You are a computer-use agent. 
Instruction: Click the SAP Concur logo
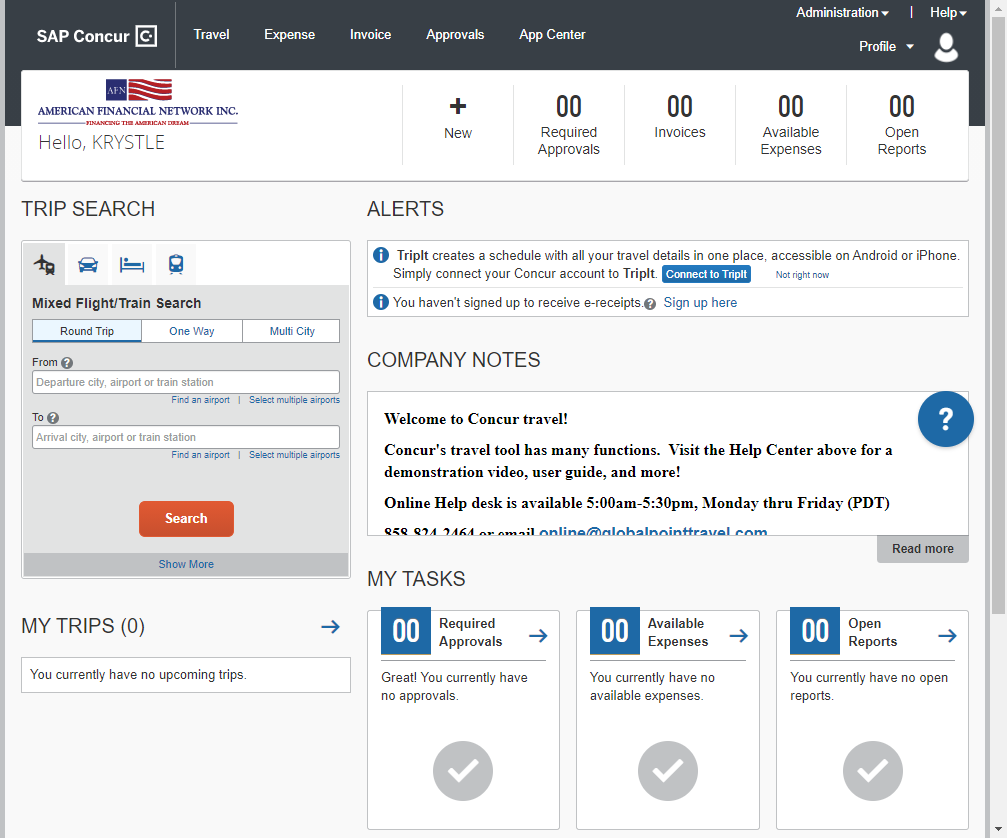pos(96,36)
